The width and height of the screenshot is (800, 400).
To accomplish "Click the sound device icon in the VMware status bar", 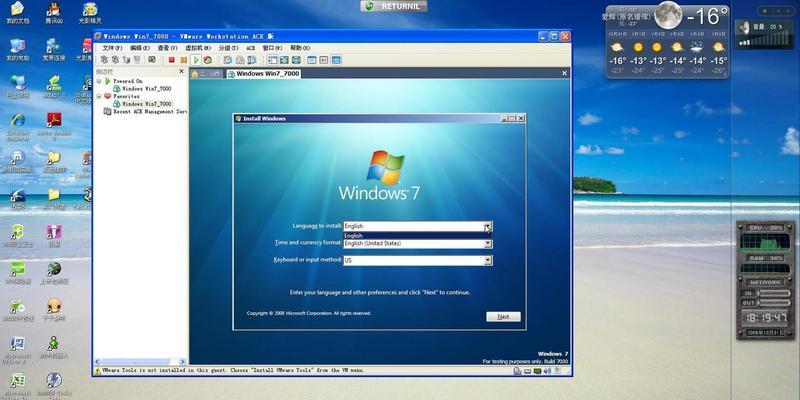I will click(547, 371).
